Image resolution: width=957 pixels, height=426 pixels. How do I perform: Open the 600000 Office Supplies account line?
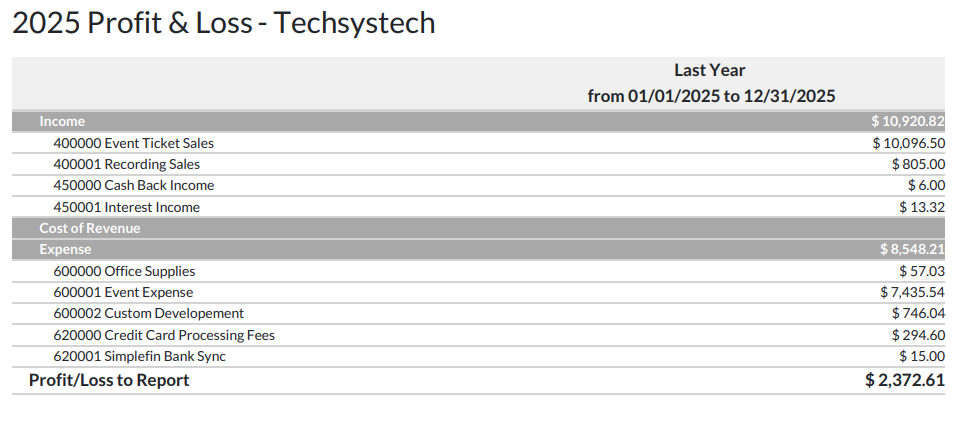pos(124,271)
